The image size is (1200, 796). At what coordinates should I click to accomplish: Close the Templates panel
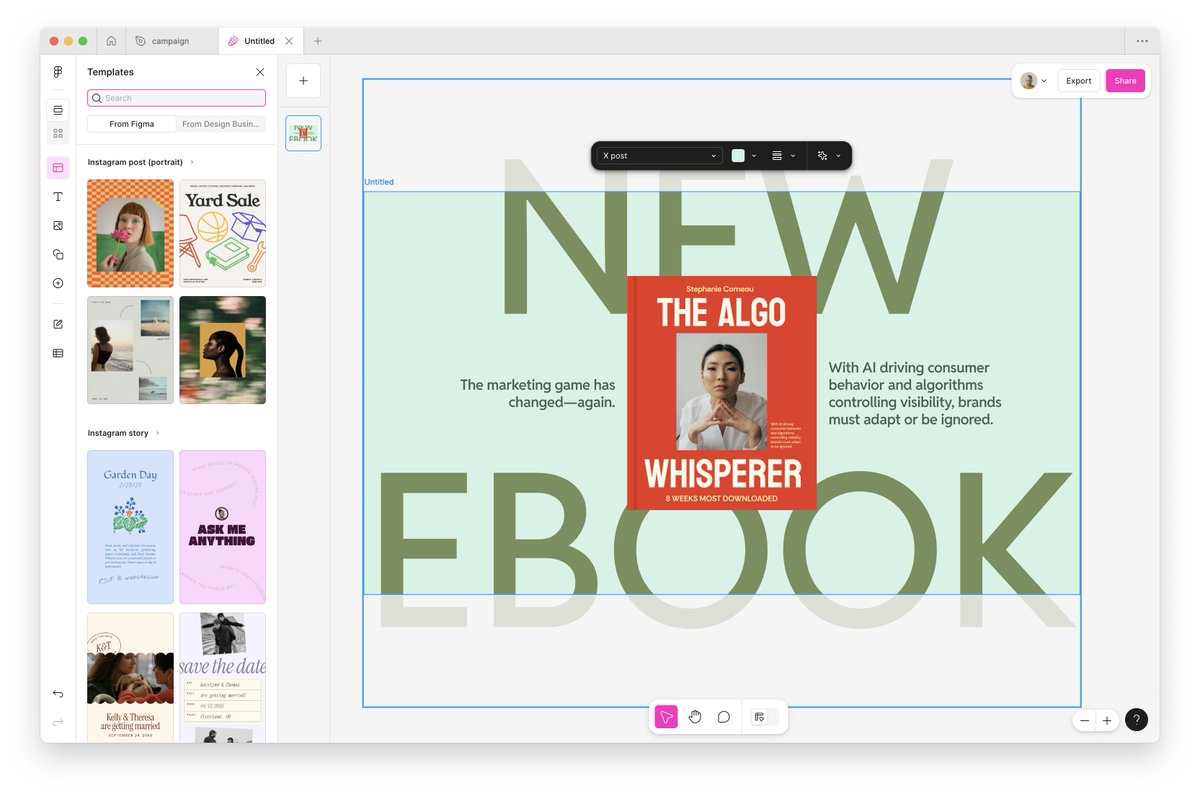tap(260, 72)
